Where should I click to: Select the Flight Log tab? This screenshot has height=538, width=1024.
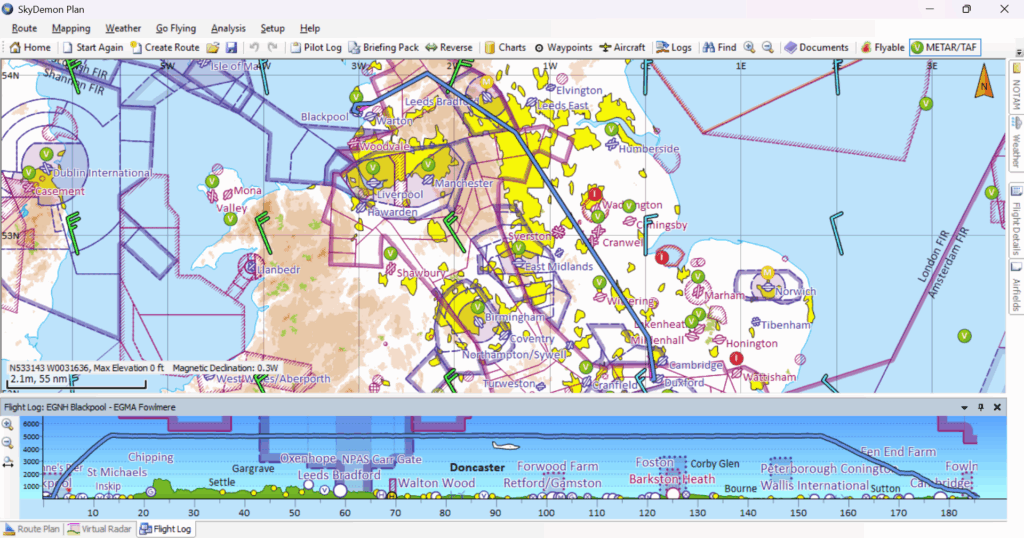[x=165, y=529]
